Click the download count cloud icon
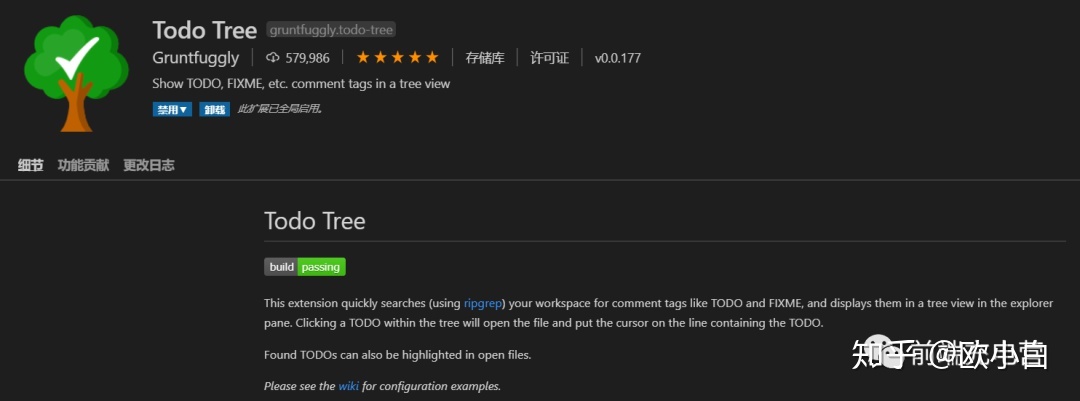1080x401 pixels. (273, 58)
